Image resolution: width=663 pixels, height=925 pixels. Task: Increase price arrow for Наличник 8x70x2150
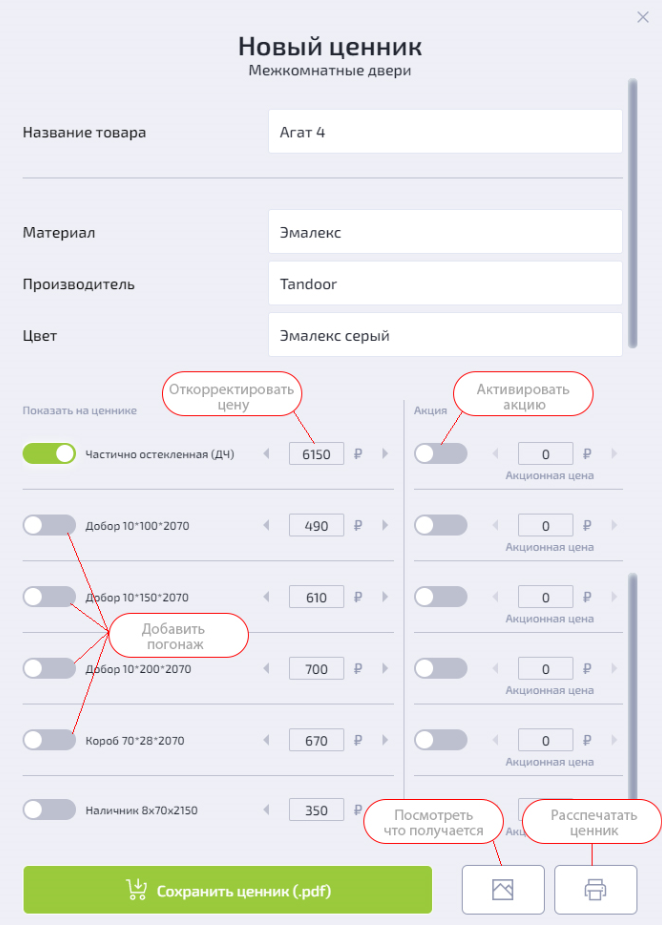[385, 811]
